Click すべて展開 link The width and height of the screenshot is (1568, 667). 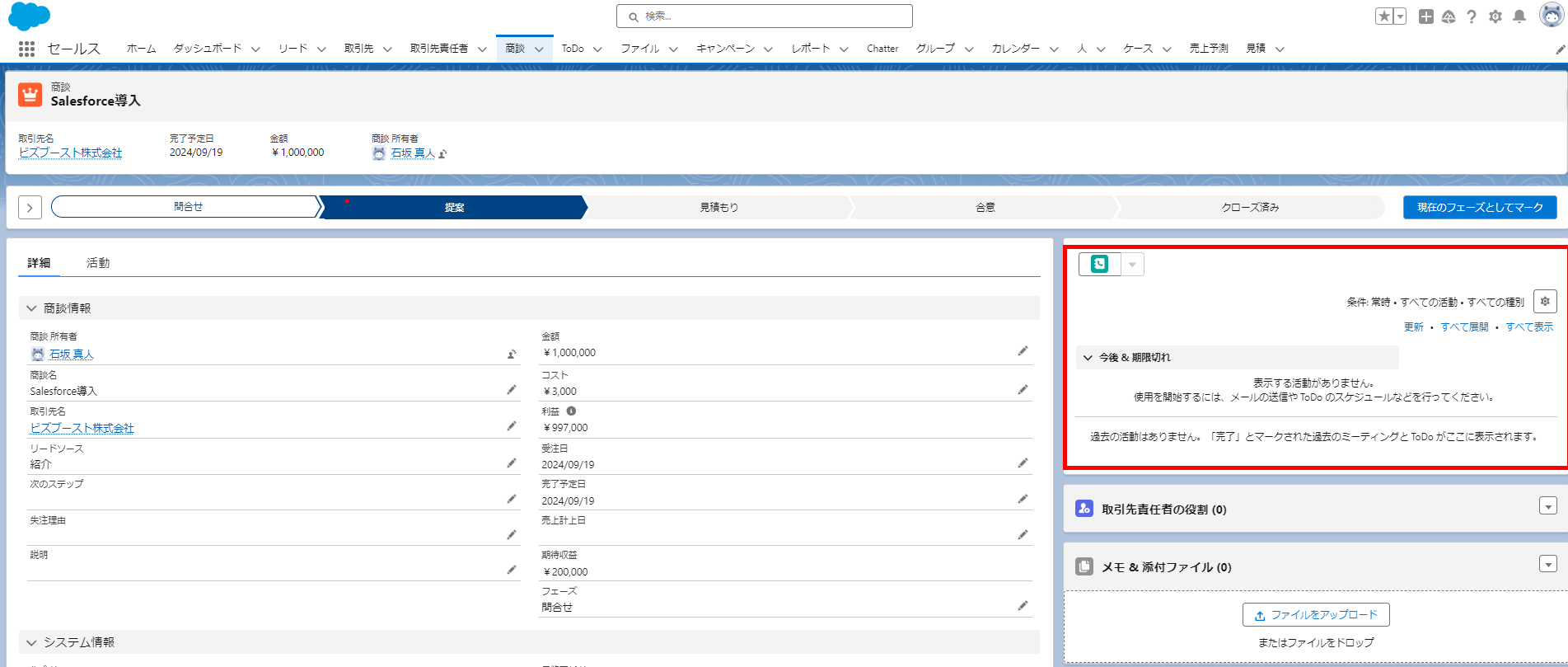[1464, 327]
